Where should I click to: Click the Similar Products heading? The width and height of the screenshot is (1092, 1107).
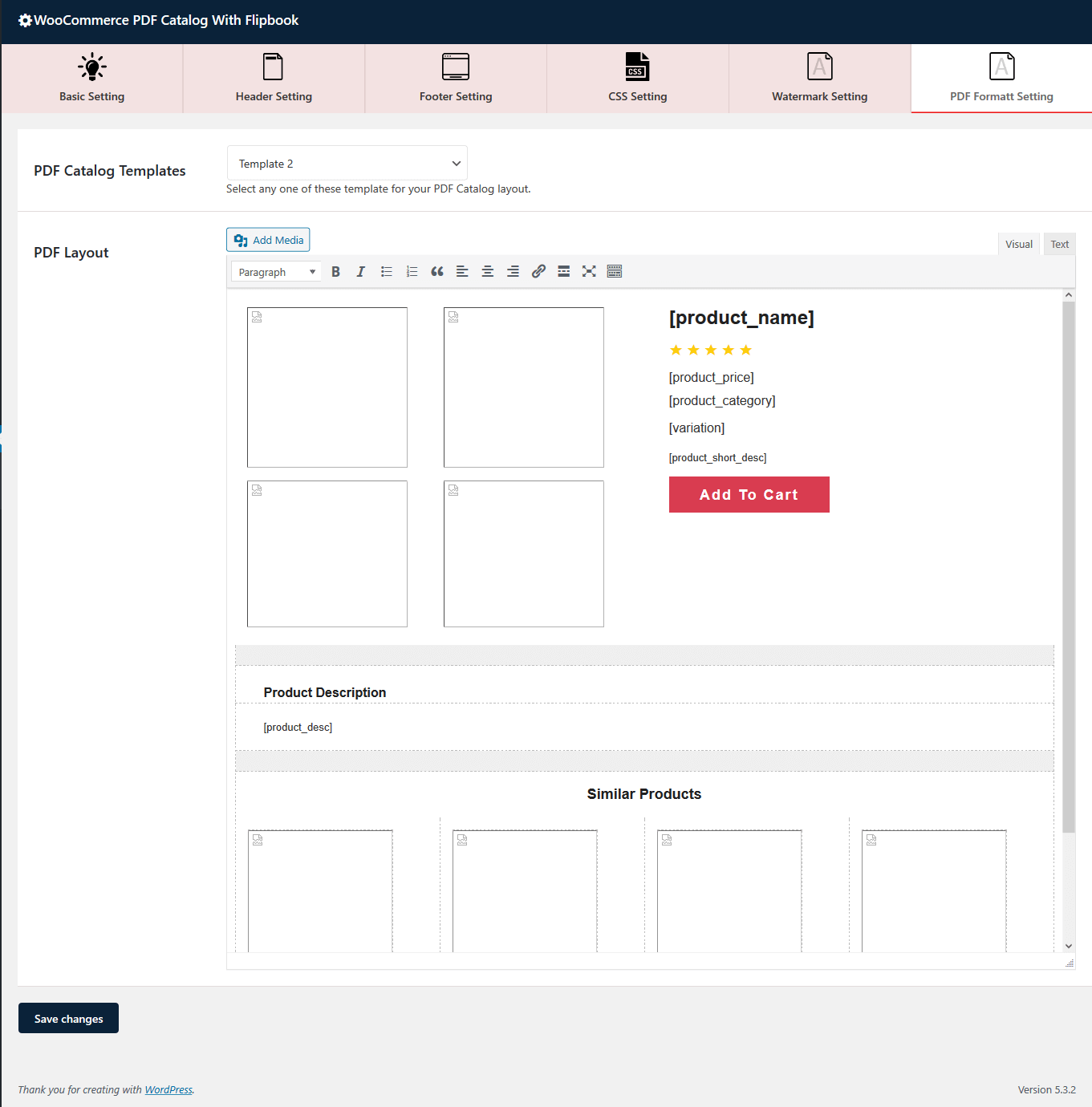tap(644, 794)
